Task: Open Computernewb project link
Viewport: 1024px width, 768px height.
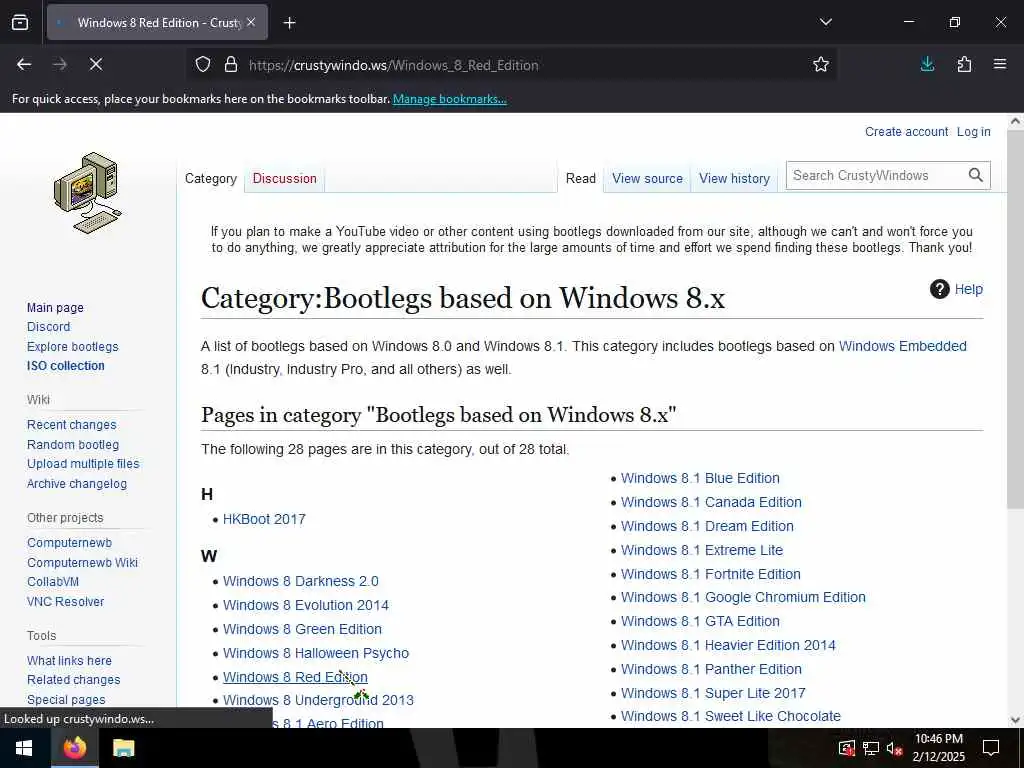Action: (x=69, y=543)
